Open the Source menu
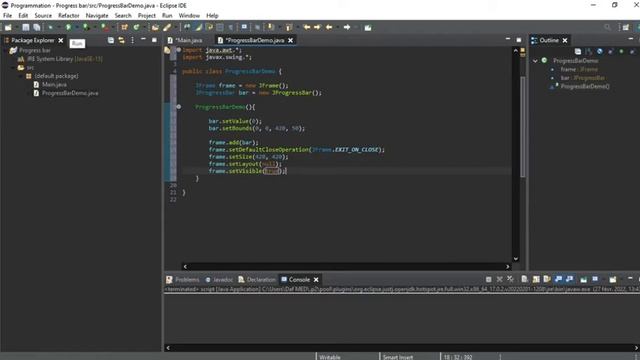 [x=43, y=16]
